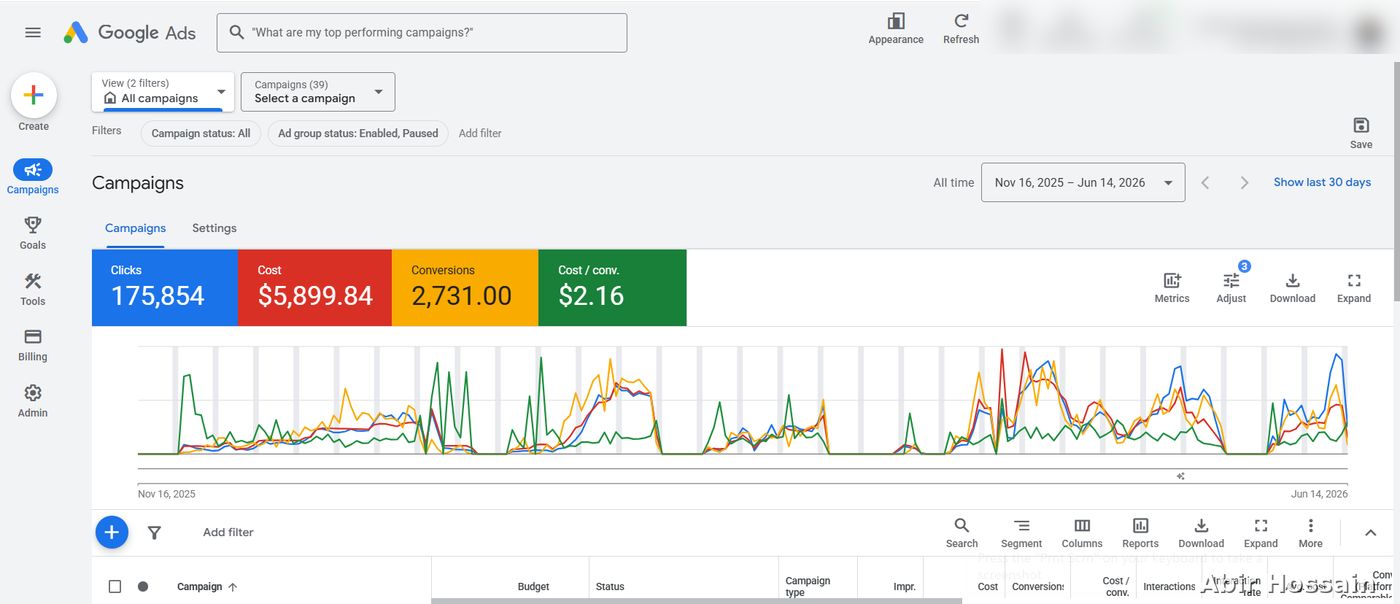Click the chart time range slider bar

742,476
